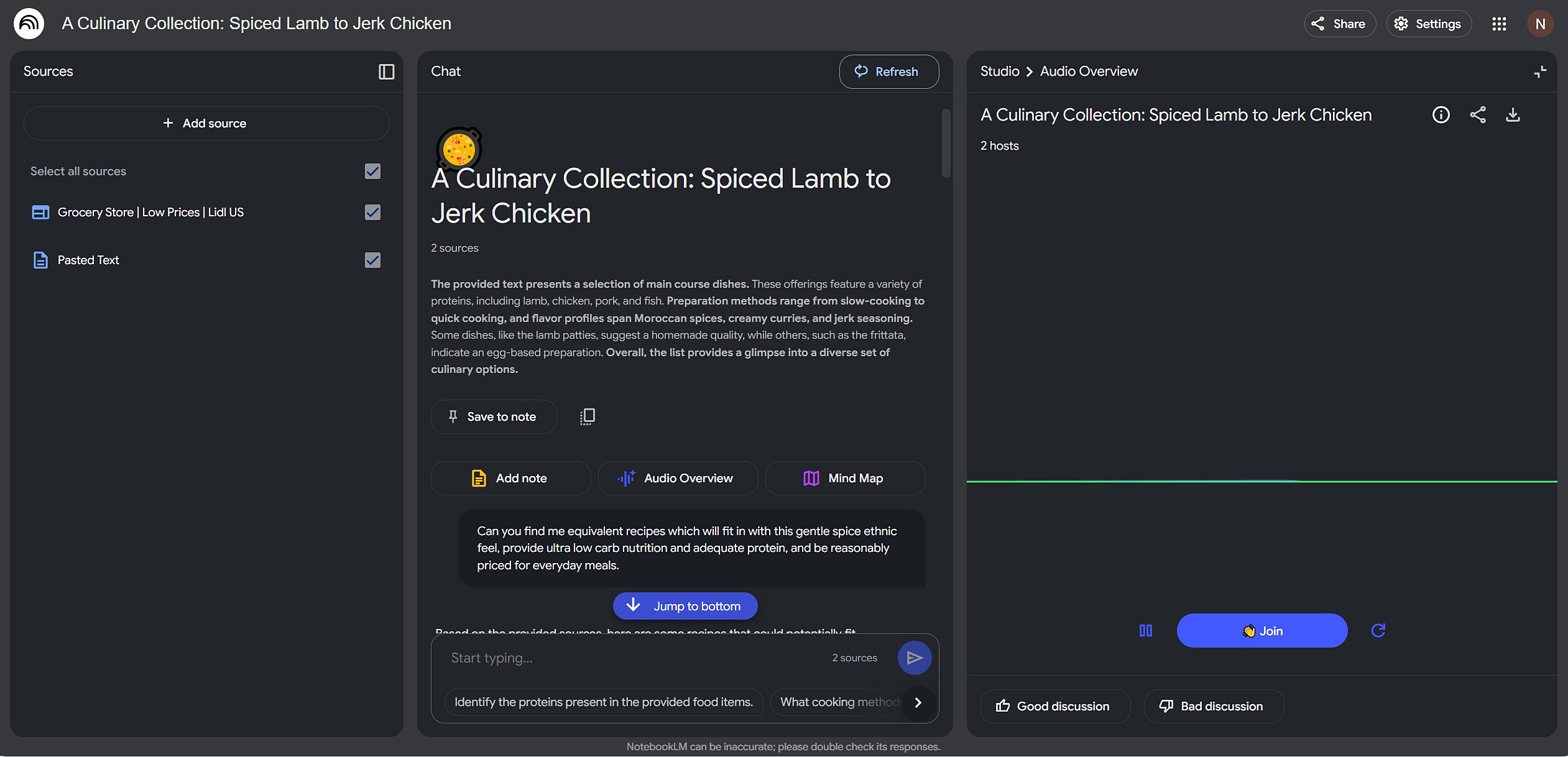The image size is (1568, 757).
Task: Open Settings menu
Action: (x=1428, y=24)
